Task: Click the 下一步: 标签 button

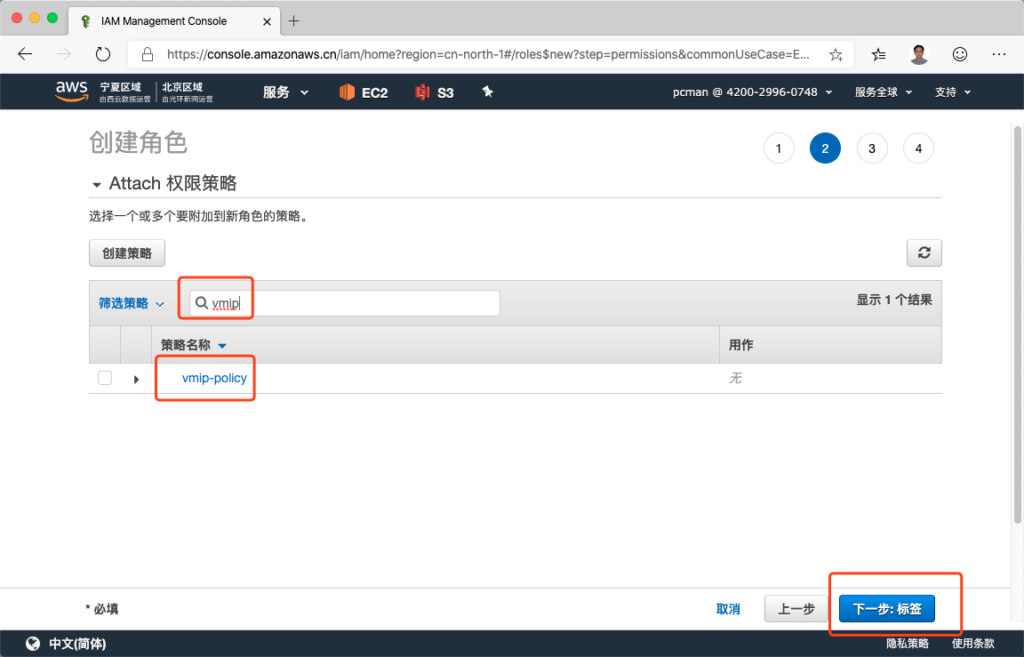Action: coord(887,608)
